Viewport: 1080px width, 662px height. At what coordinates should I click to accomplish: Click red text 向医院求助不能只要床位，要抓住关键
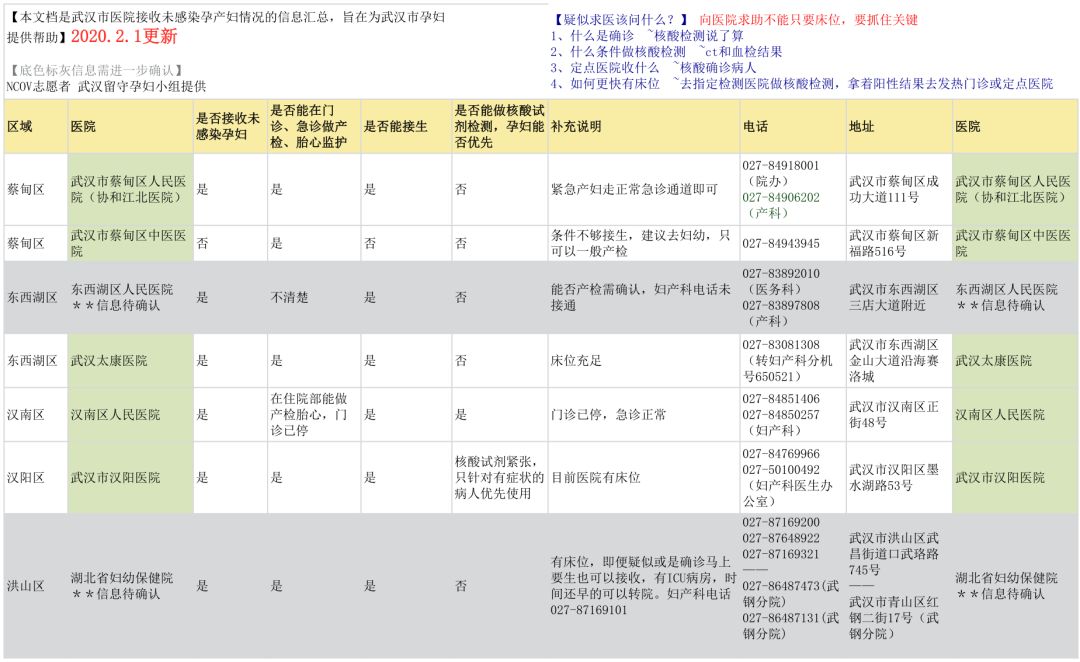click(809, 20)
